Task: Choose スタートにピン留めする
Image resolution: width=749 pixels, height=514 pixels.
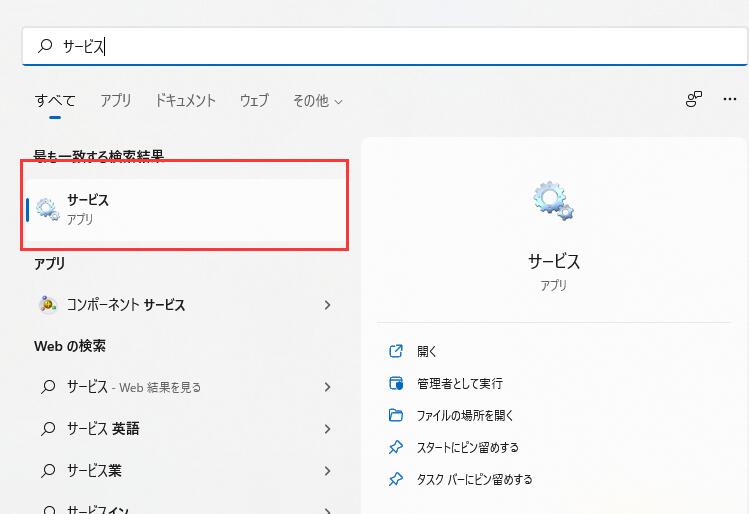Action: pos(468,448)
